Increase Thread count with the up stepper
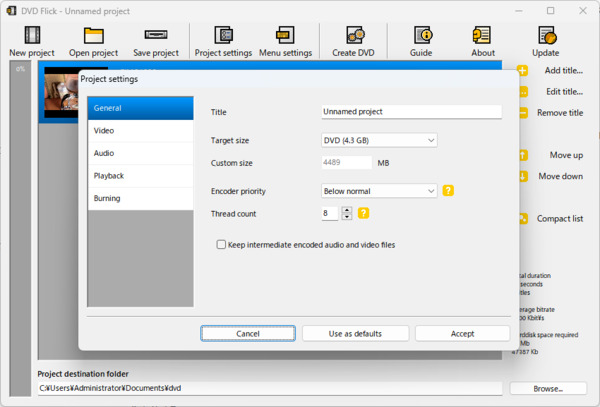 [347, 209]
